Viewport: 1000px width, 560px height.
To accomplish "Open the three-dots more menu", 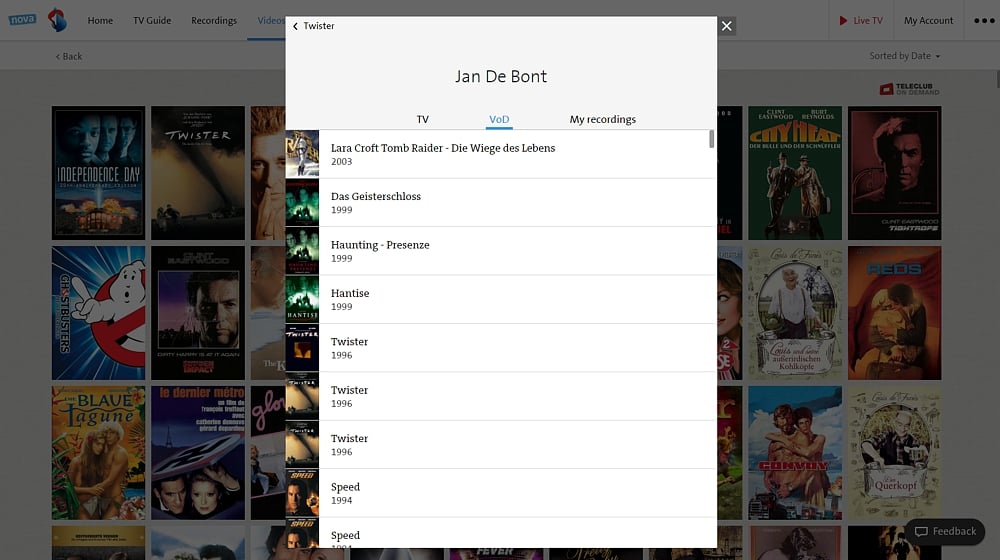I will click(x=983, y=20).
